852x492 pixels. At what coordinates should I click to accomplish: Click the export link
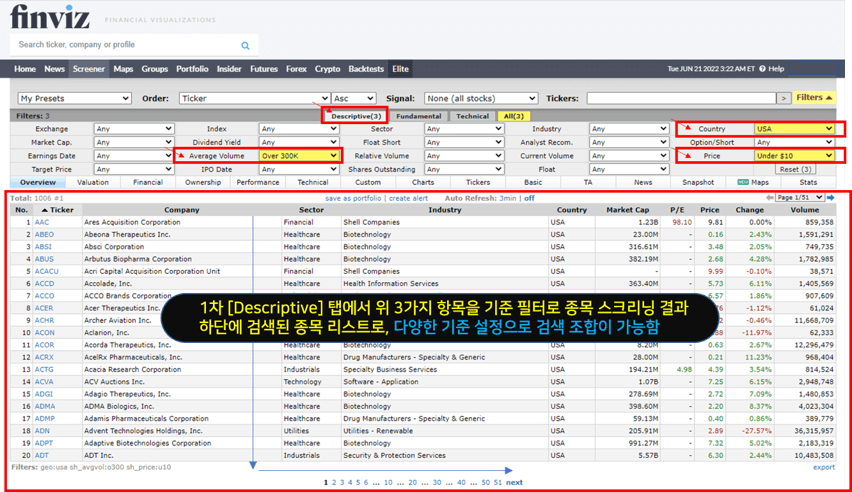point(824,468)
